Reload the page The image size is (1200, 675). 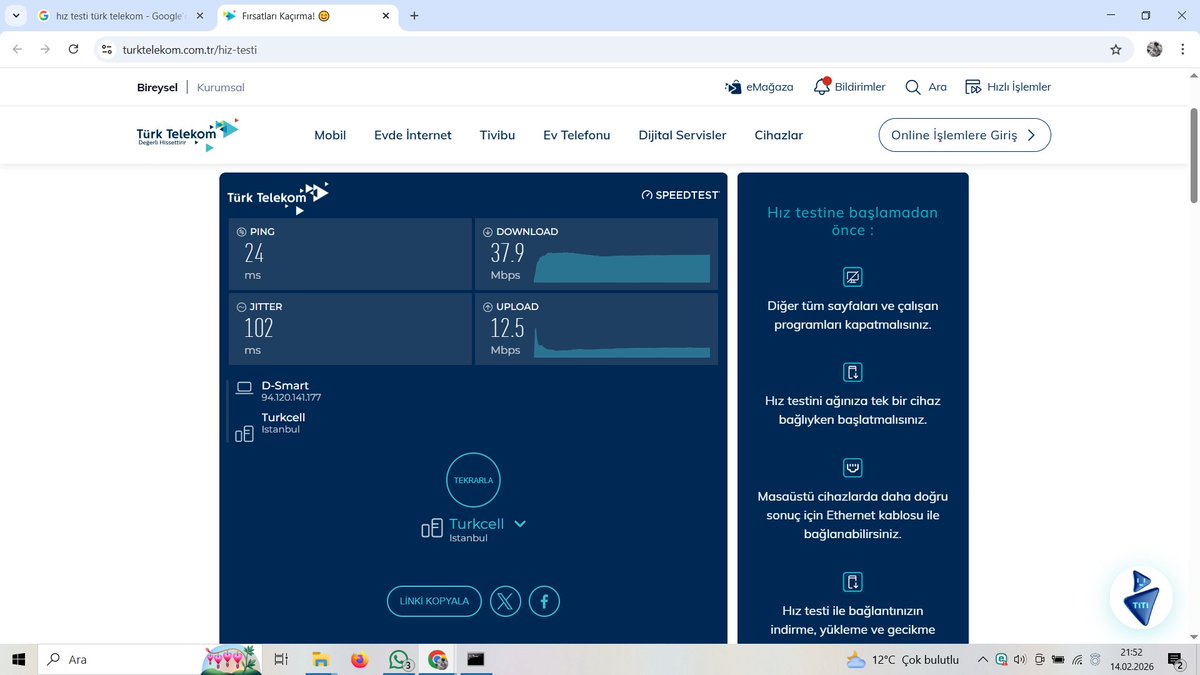[73, 49]
